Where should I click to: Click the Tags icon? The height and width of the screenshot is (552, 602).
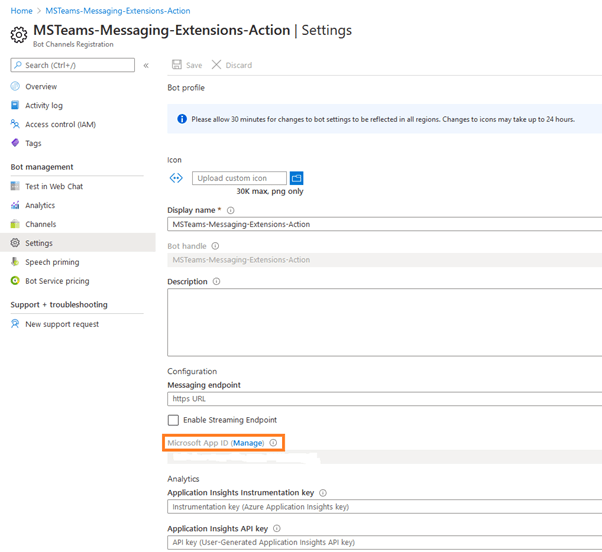(x=15, y=143)
